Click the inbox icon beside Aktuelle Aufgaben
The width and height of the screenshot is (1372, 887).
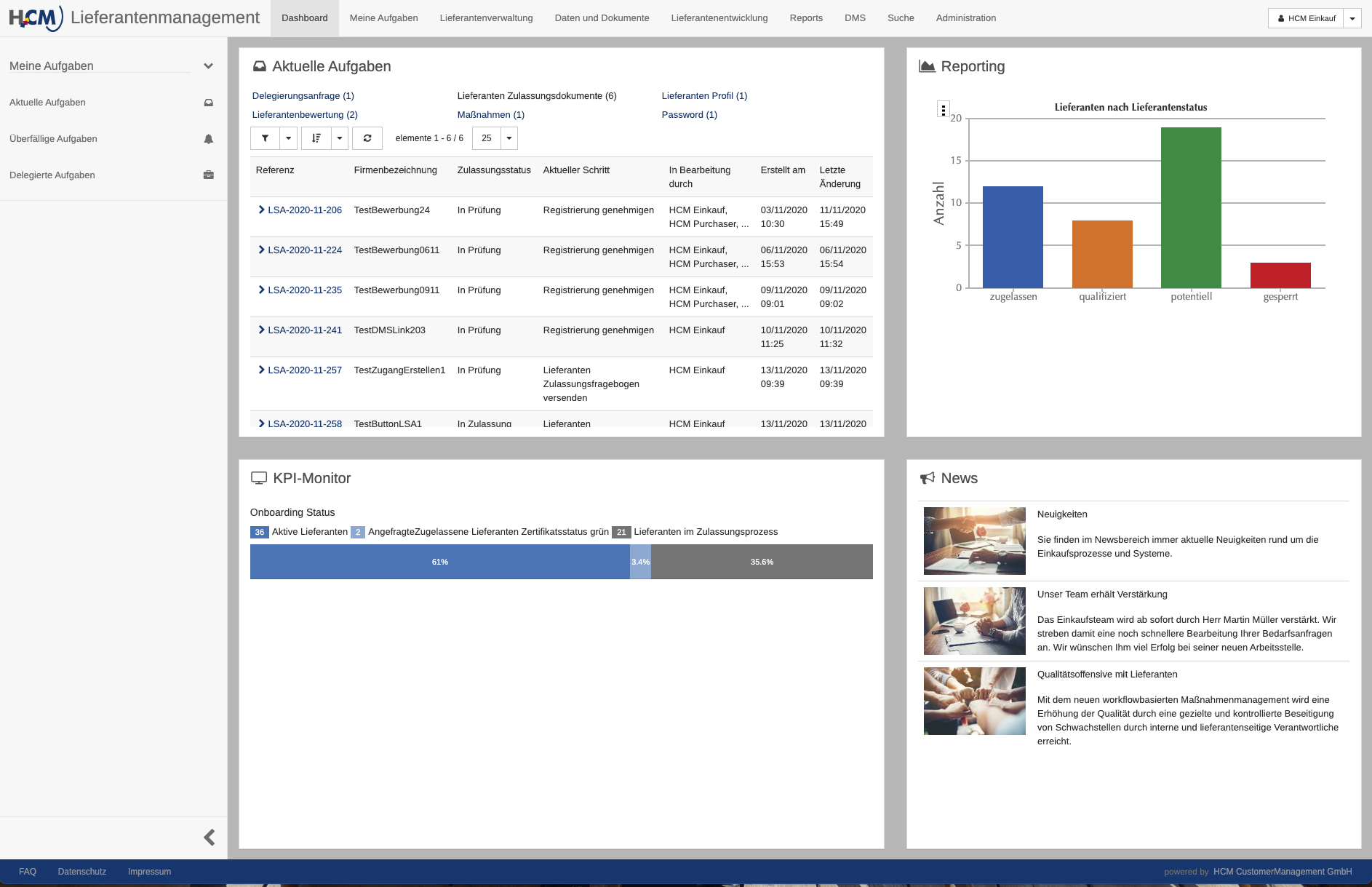pyautogui.click(x=209, y=103)
